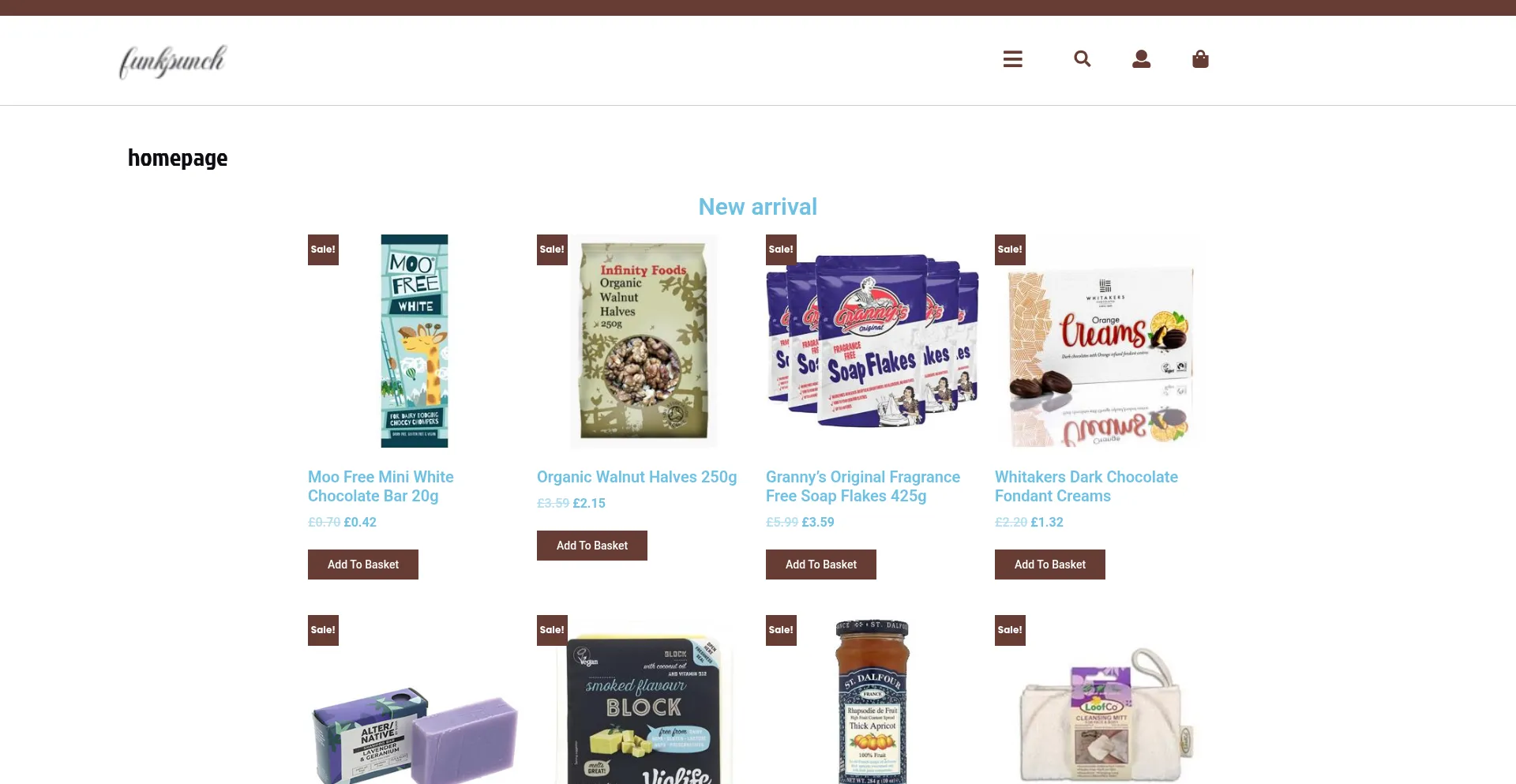Open the hamburger navigation menu
The height and width of the screenshot is (784, 1516).
tap(1012, 59)
